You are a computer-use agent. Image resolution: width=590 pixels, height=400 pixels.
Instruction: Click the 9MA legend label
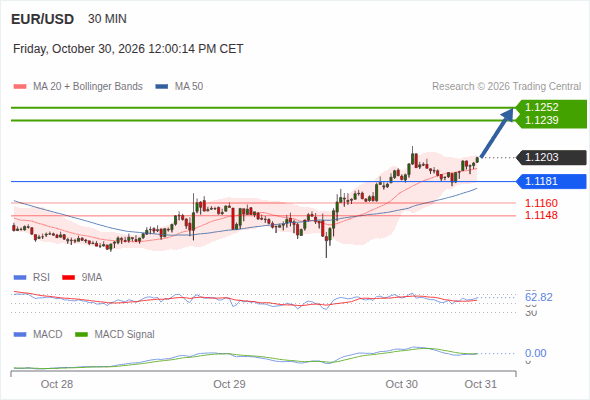click(92, 278)
